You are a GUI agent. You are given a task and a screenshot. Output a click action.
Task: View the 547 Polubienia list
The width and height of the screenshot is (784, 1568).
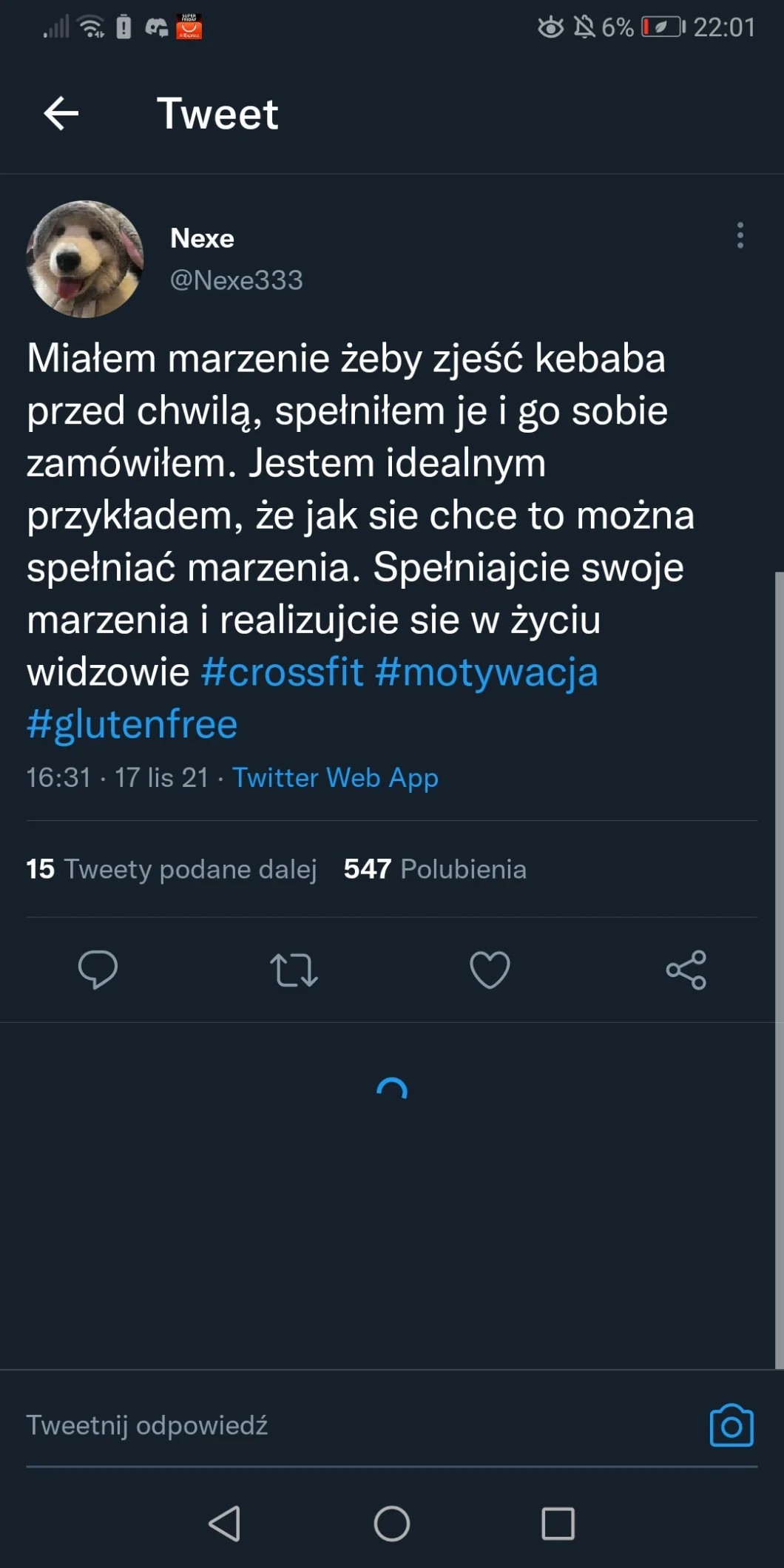pyautogui.click(x=435, y=869)
